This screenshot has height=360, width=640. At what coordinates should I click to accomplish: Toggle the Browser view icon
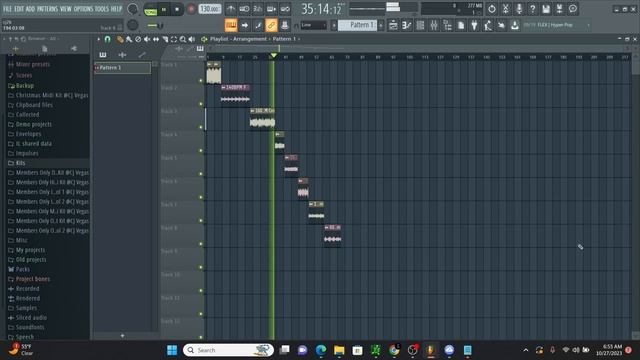click(x=447, y=25)
